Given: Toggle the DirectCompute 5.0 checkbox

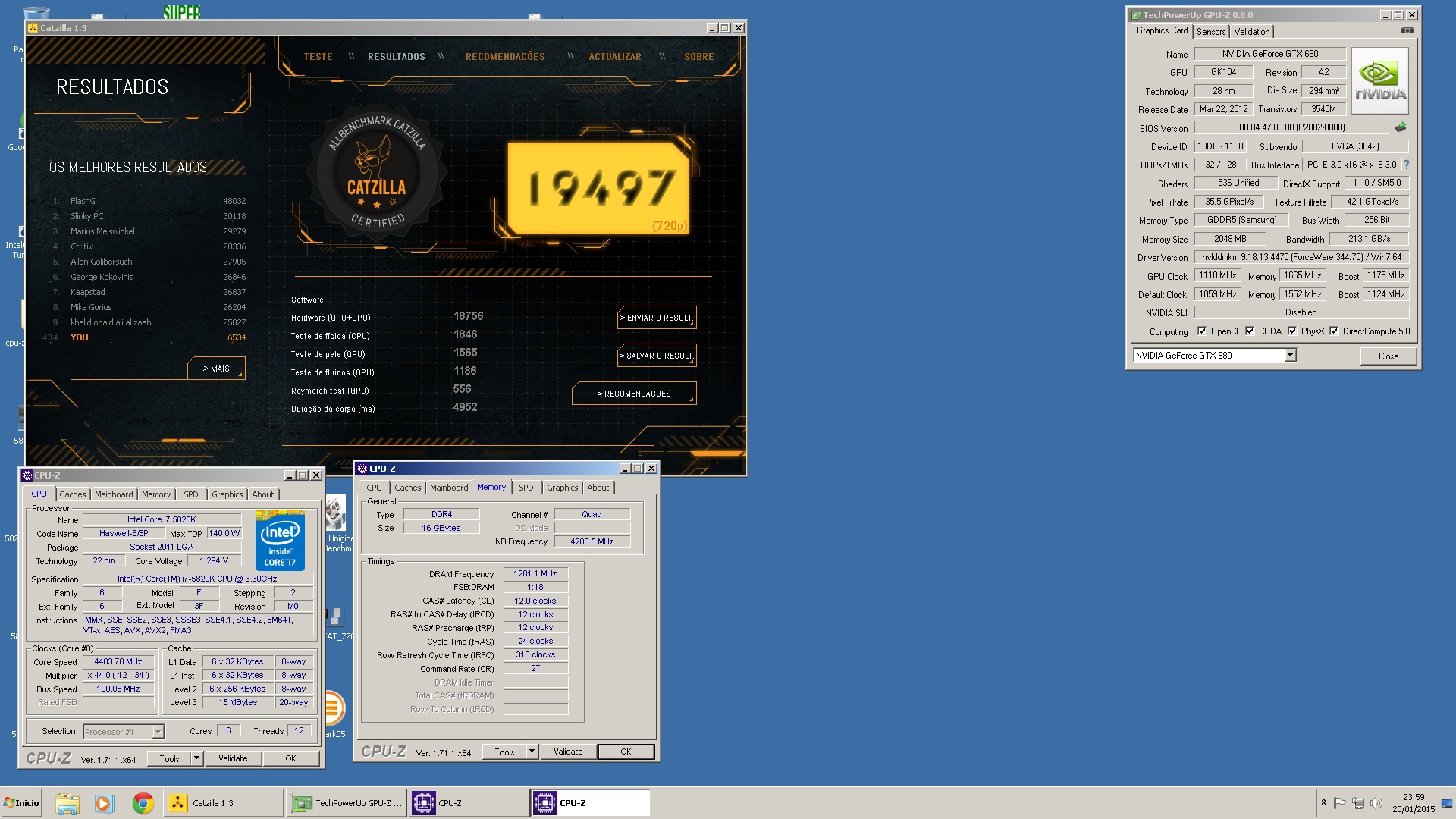Looking at the screenshot, I should 1334,331.
